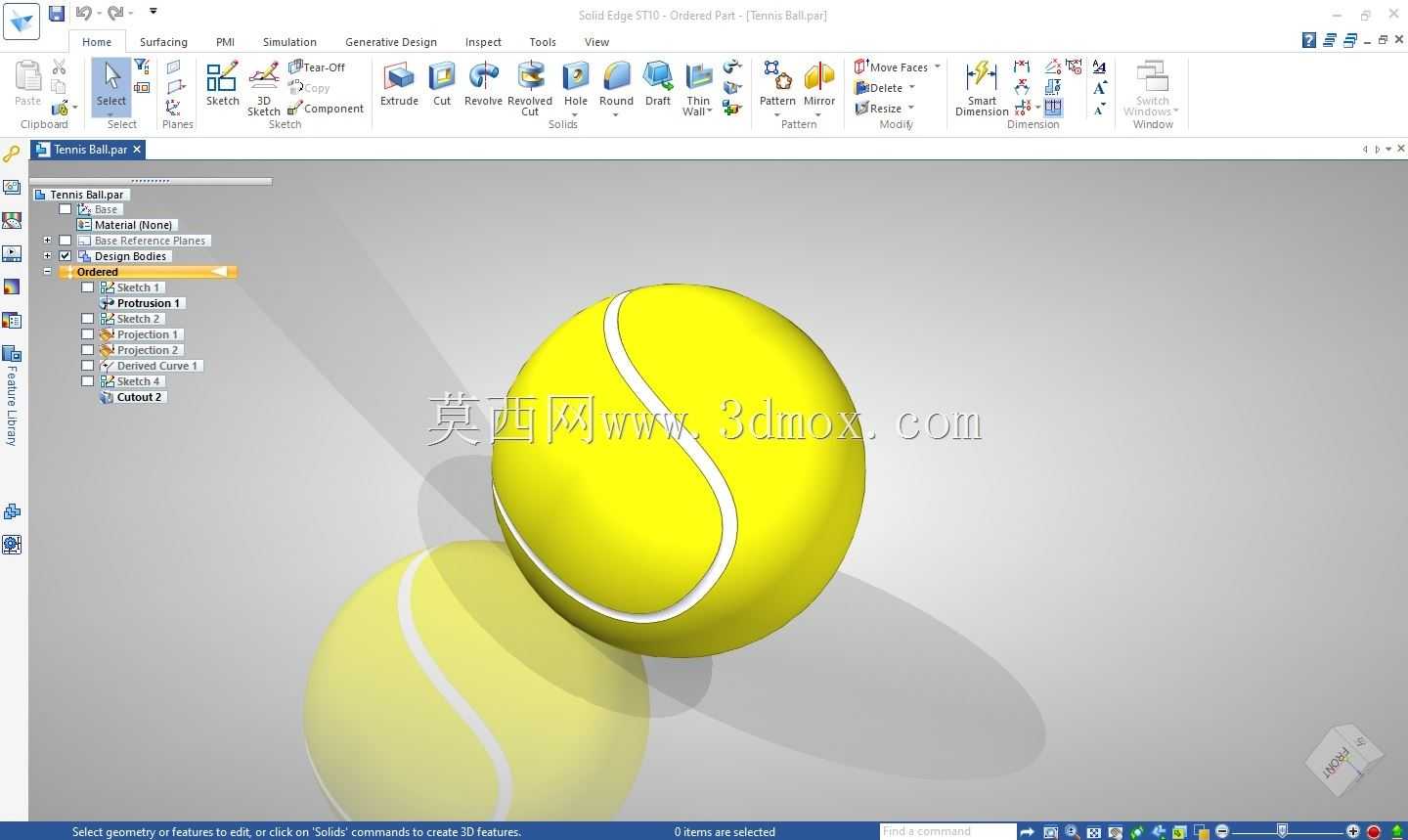Select Cutout 2 in the feature tree
The image size is (1408, 840).
(x=133, y=397)
